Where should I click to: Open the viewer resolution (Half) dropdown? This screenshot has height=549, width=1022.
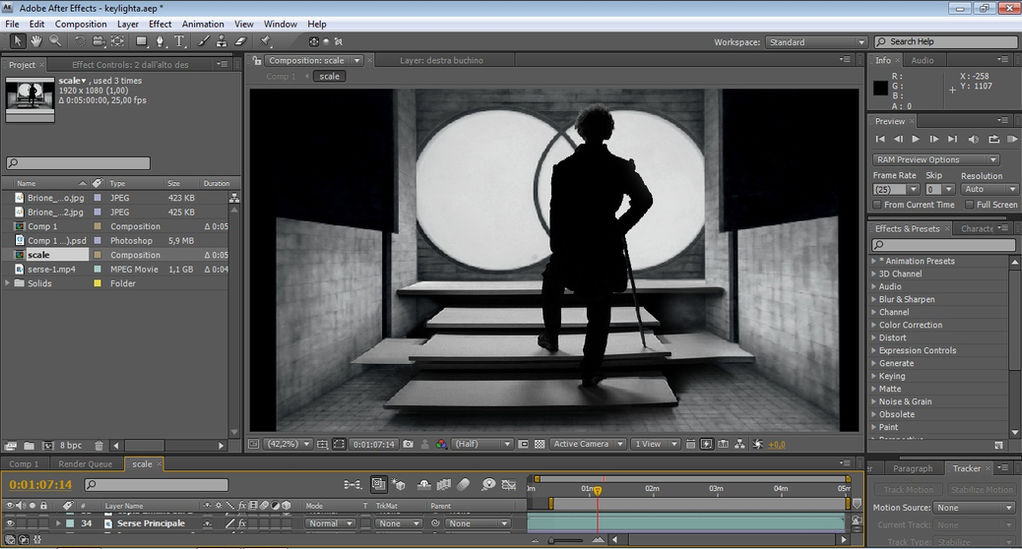click(x=482, y=444)
